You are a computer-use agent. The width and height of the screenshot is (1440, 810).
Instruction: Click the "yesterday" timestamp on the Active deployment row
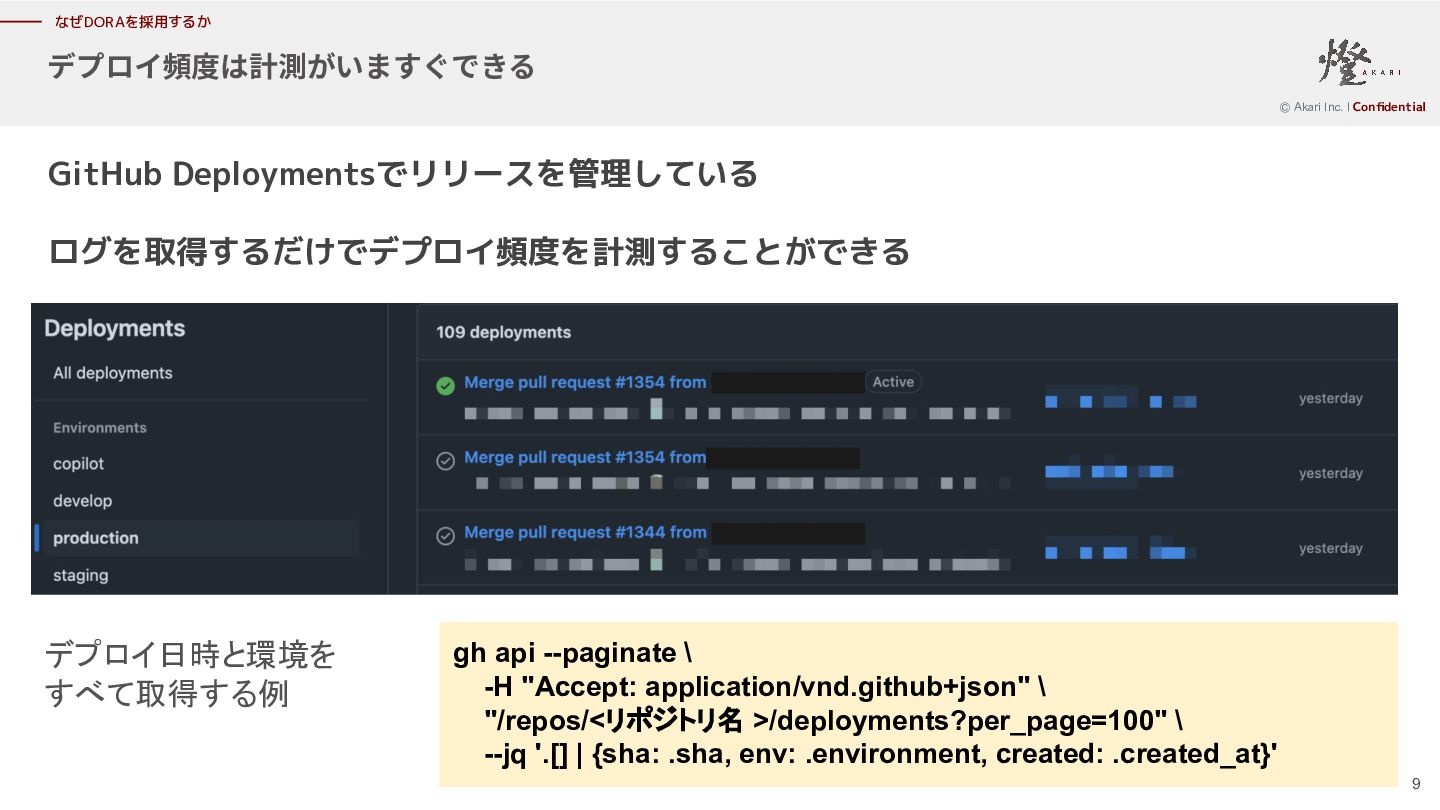point(1331,398)
